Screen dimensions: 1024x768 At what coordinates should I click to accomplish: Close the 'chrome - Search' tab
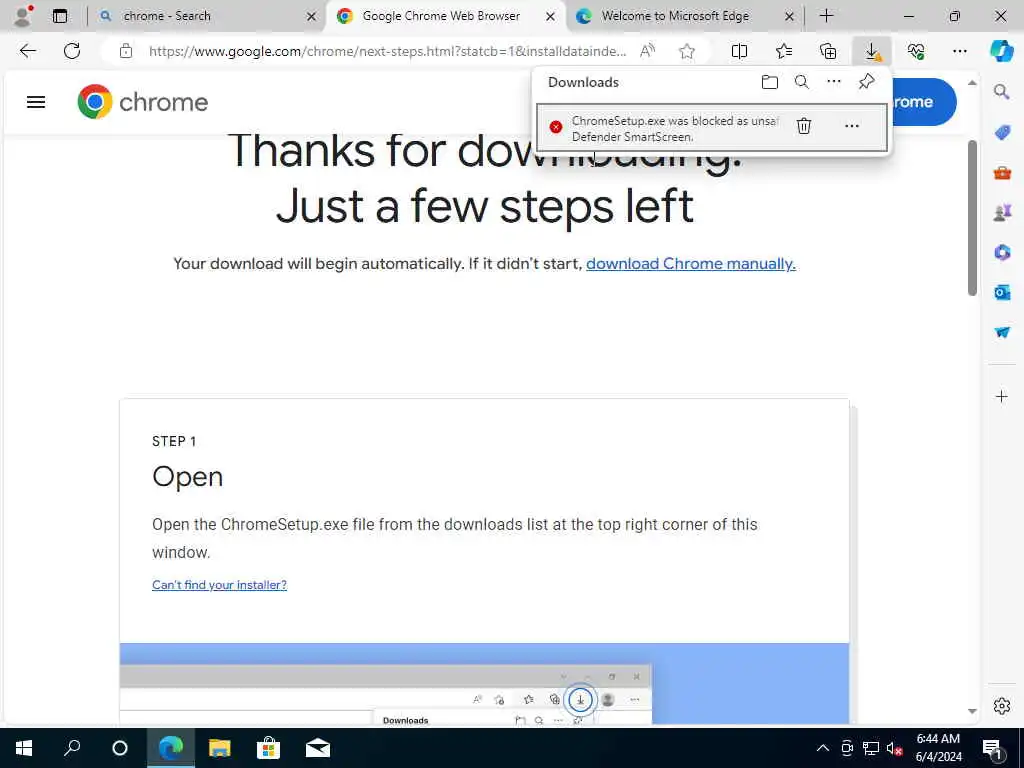312,16
